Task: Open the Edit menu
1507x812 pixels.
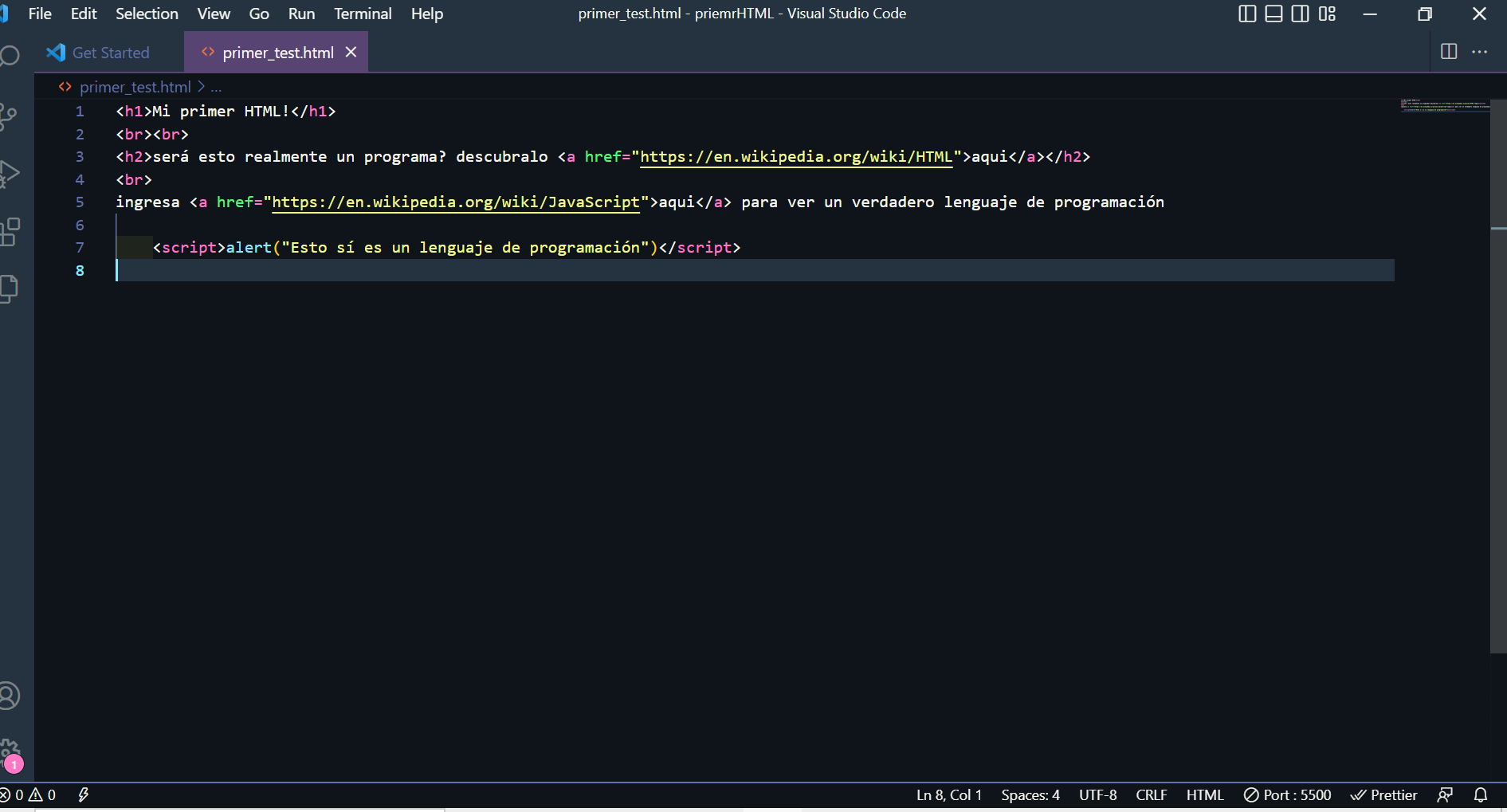Action: [84, 14]
